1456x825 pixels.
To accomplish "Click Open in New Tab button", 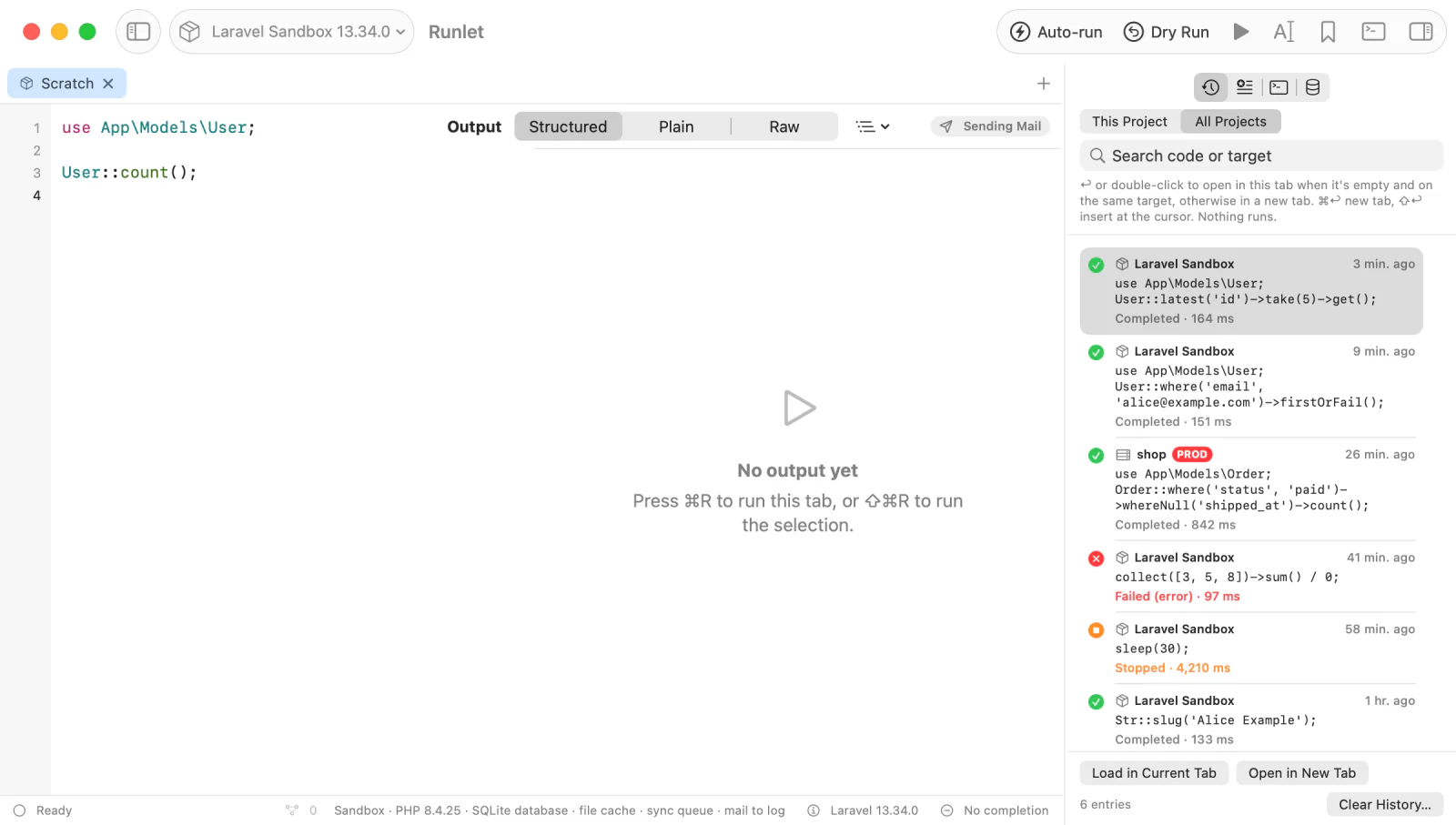I will [1301, 773].
